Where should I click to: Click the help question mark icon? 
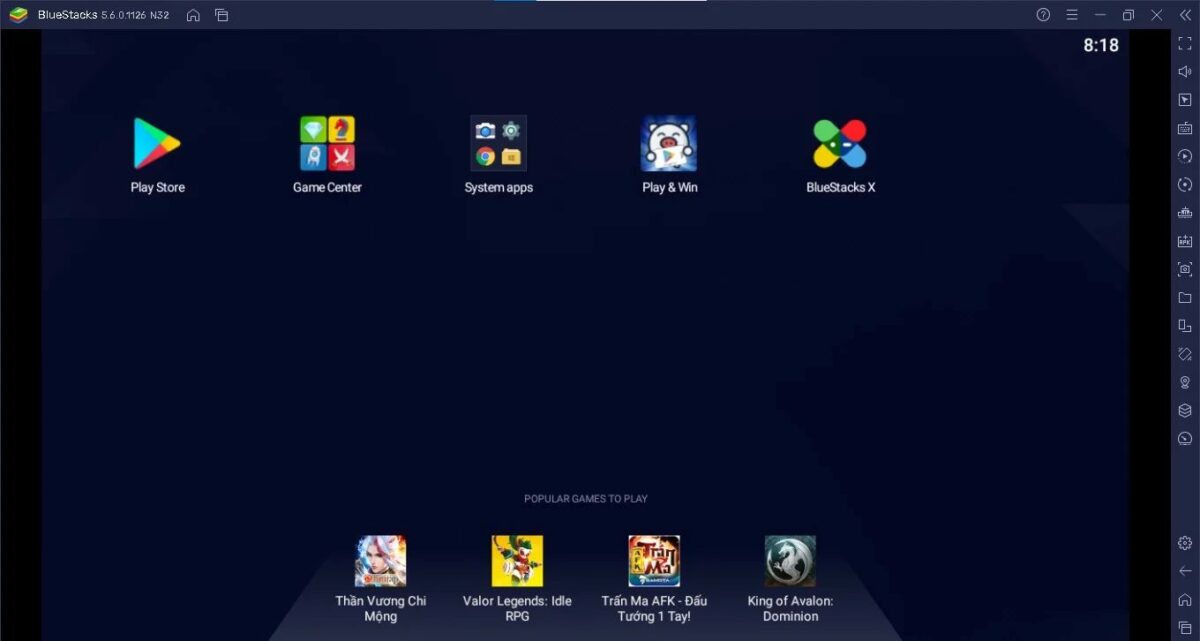[x=1043, y=15]
